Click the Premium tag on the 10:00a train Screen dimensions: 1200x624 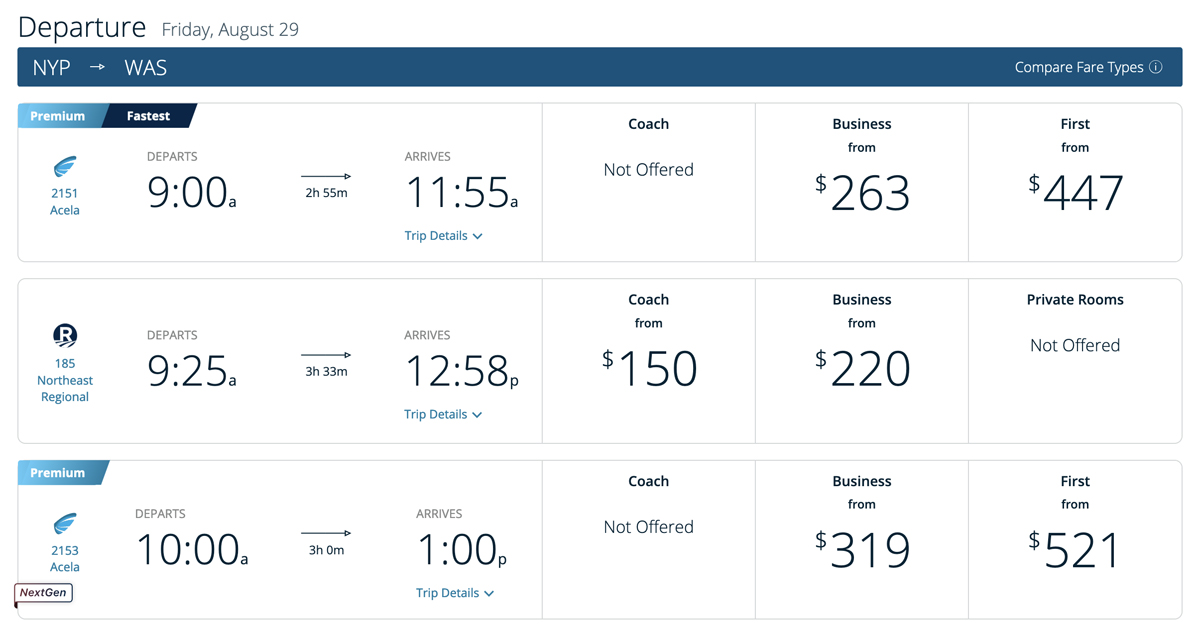(58, 473)
